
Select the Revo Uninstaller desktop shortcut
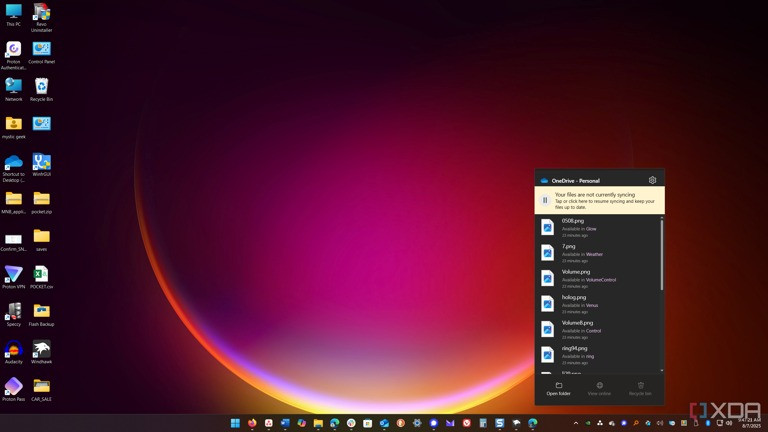click(x=41, y=15)
